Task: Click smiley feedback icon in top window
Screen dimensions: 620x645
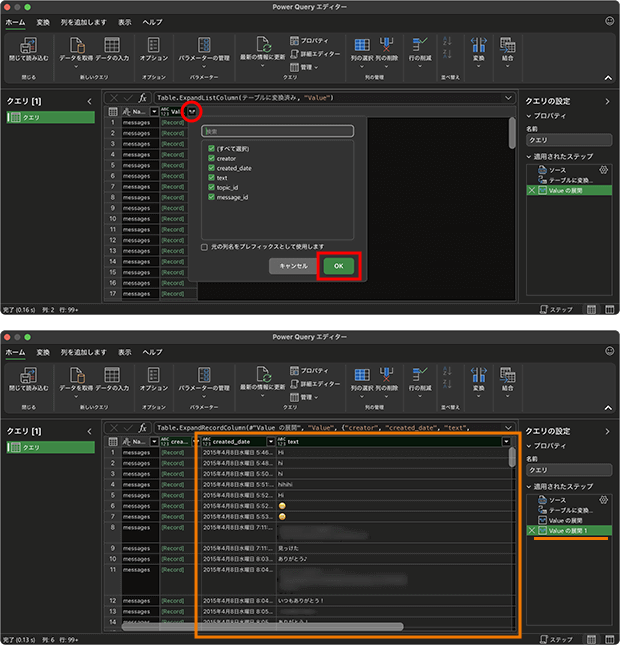Action: tap(609, 21)
